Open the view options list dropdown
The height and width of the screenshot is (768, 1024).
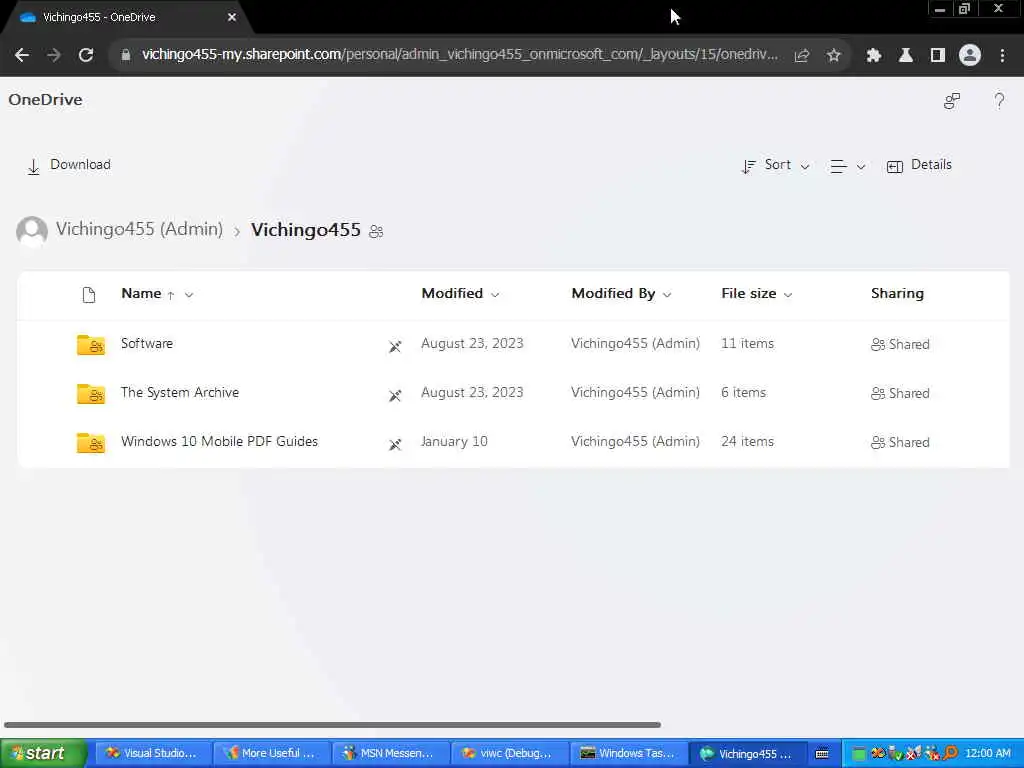pyautogui.click(x=848, y=167)
